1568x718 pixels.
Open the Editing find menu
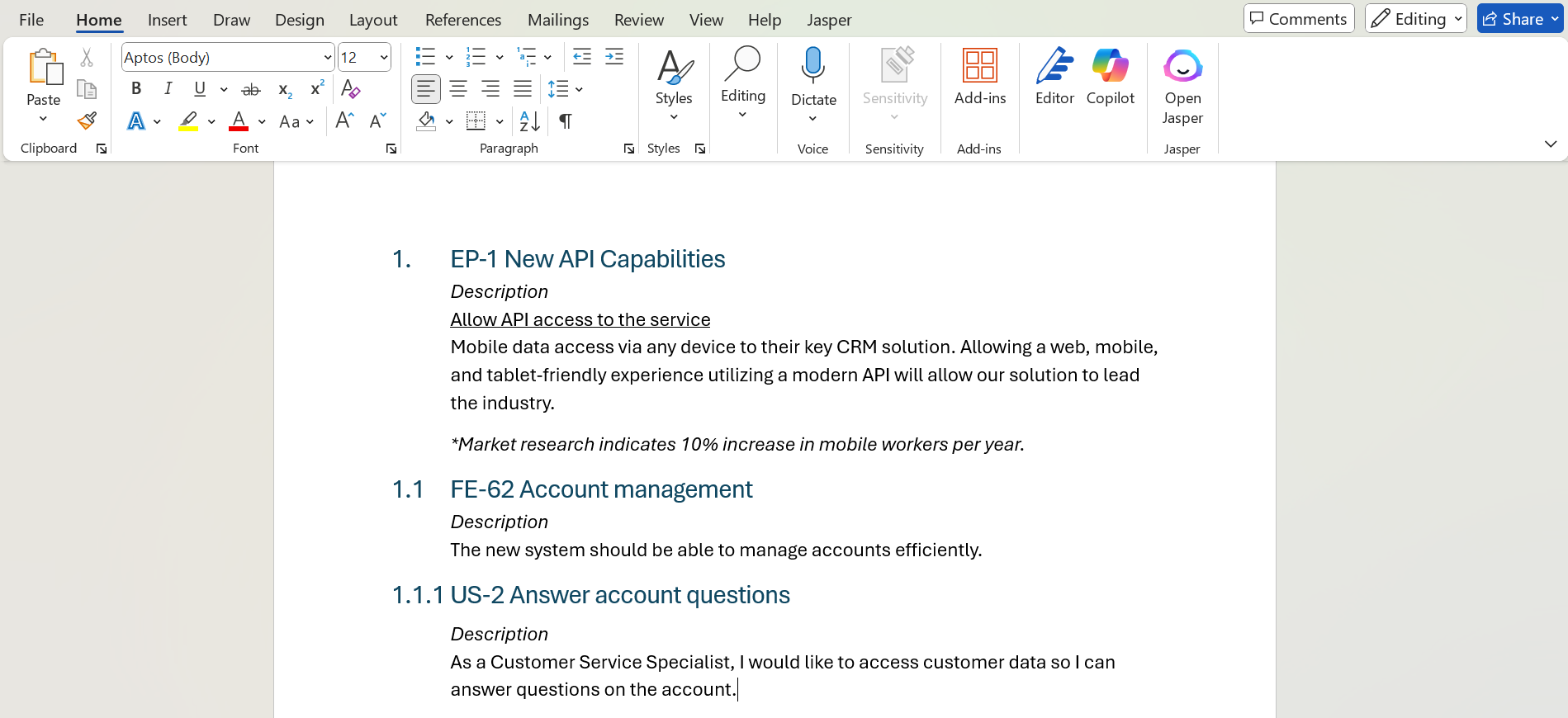click(743, 83)
